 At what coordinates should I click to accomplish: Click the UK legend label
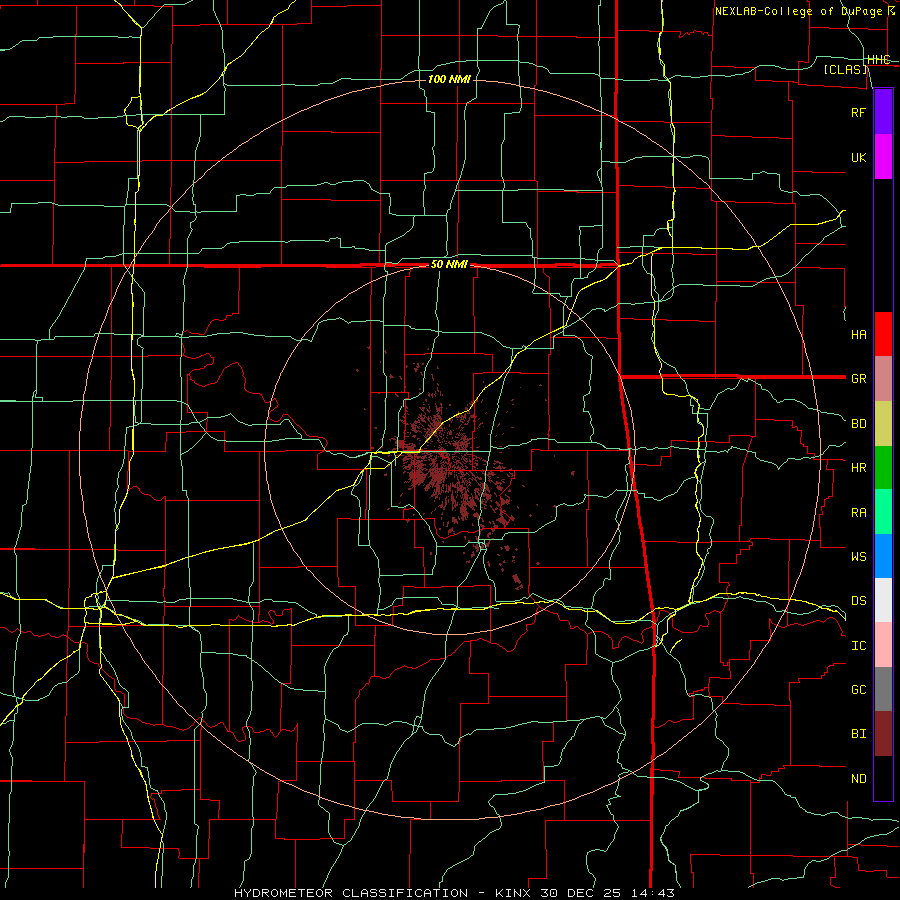pyautogui.click(x=859, y=157)
